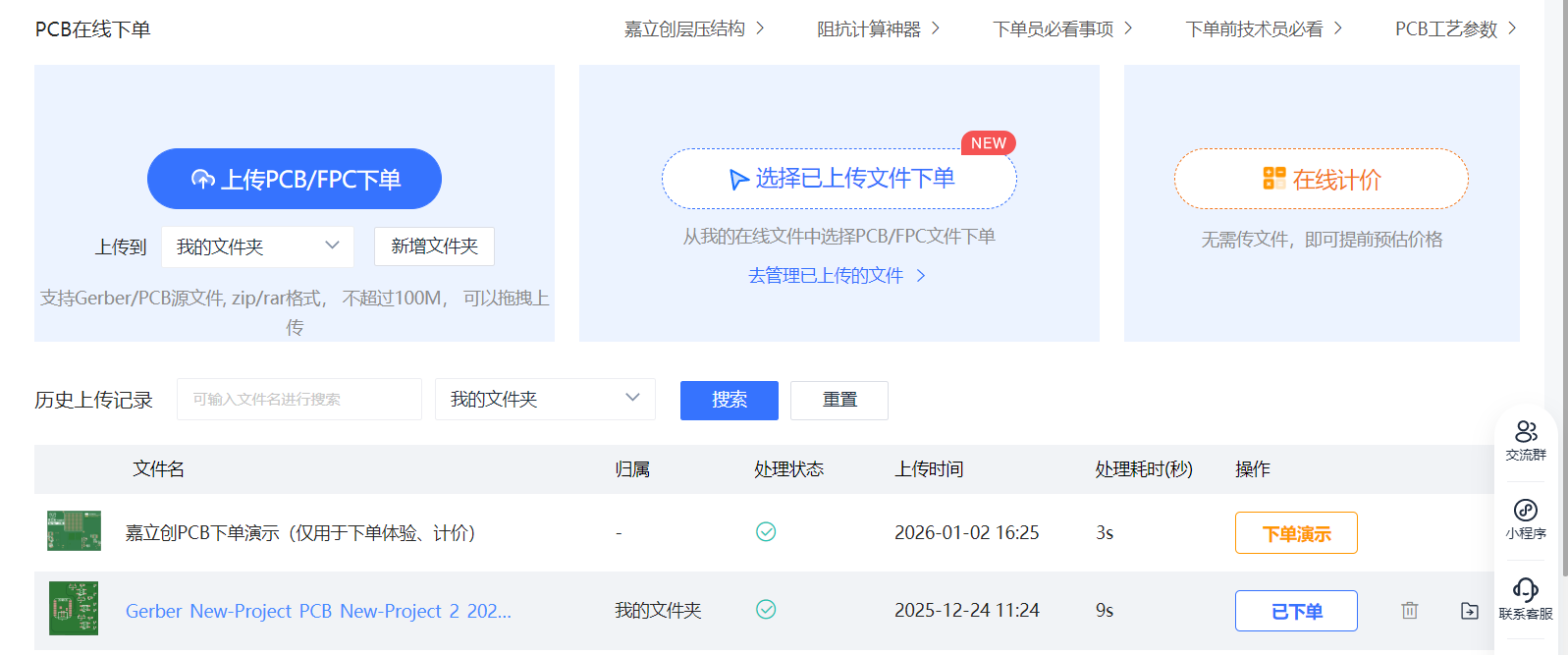This screenshot has width=1568, height=655.
Task: Open file Gerber New-Project PCB New-Project 2
Action: point(318,611)
